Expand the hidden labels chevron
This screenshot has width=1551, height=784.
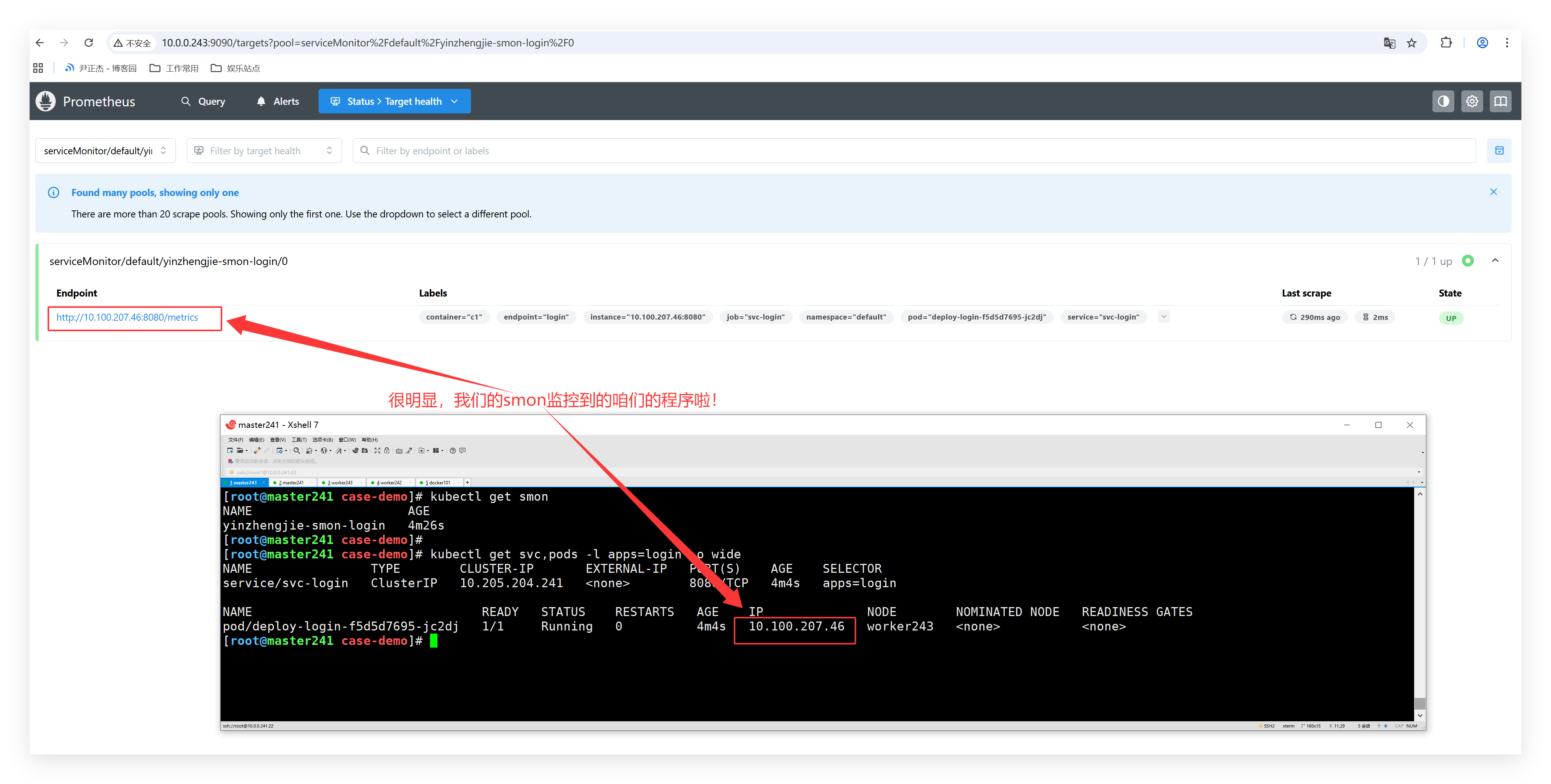(1163, 316)
